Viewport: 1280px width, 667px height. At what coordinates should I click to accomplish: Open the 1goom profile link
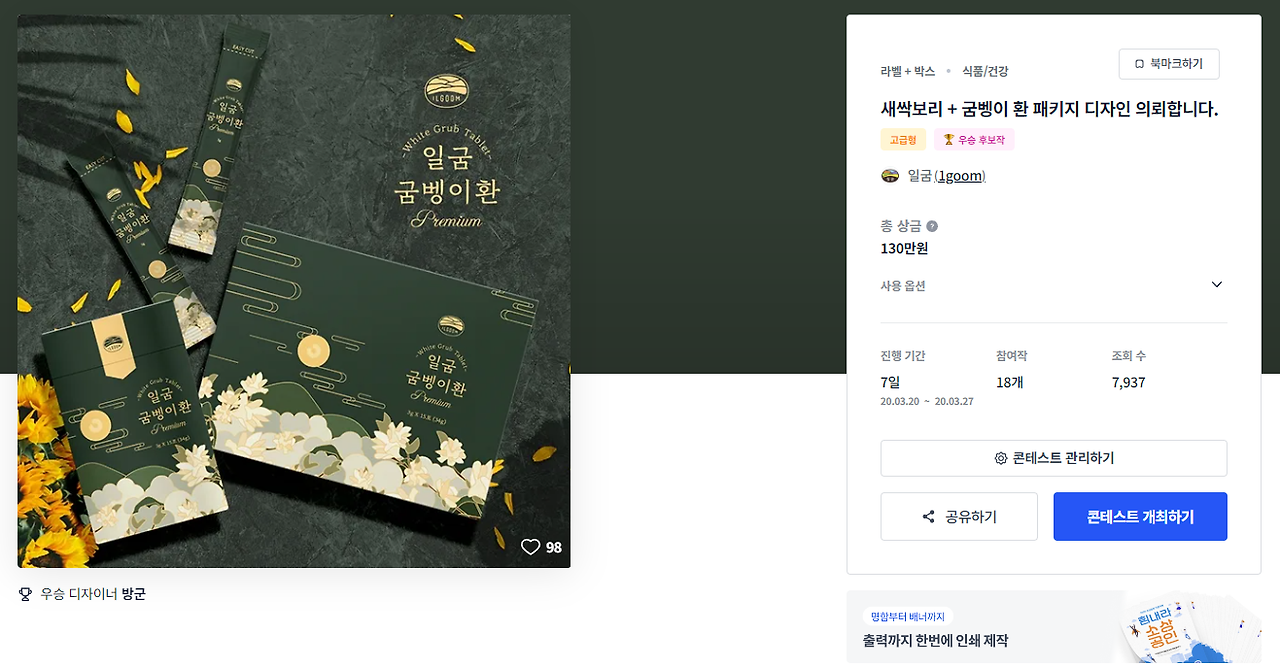pos(960,176)
